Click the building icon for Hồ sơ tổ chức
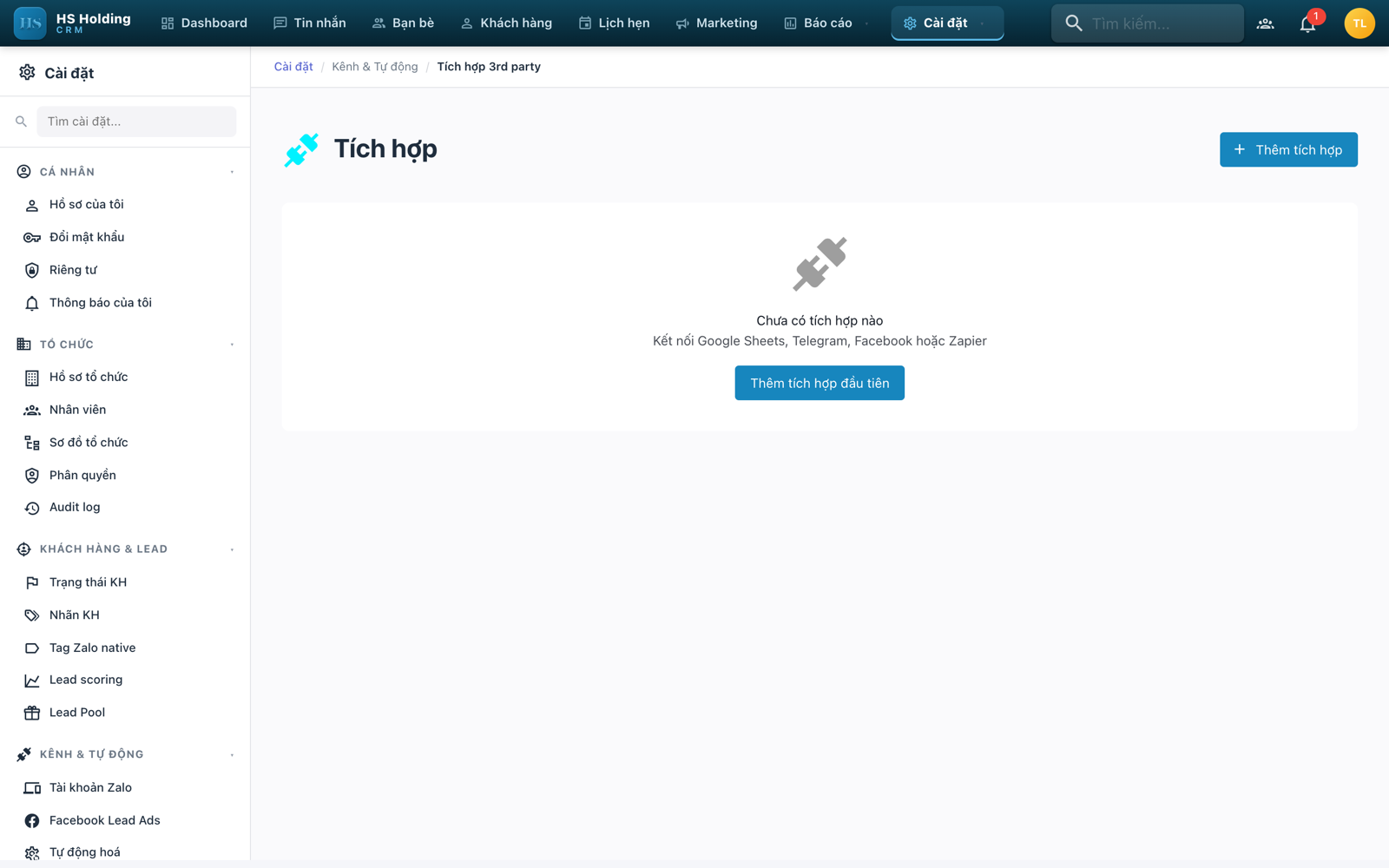This screenshot has height=868, width=1389. point(32,378)
